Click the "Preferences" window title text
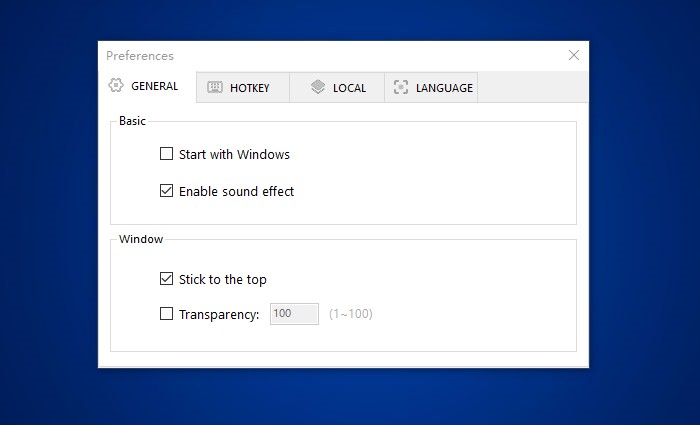700x425 pixels. tap(140, 56)
